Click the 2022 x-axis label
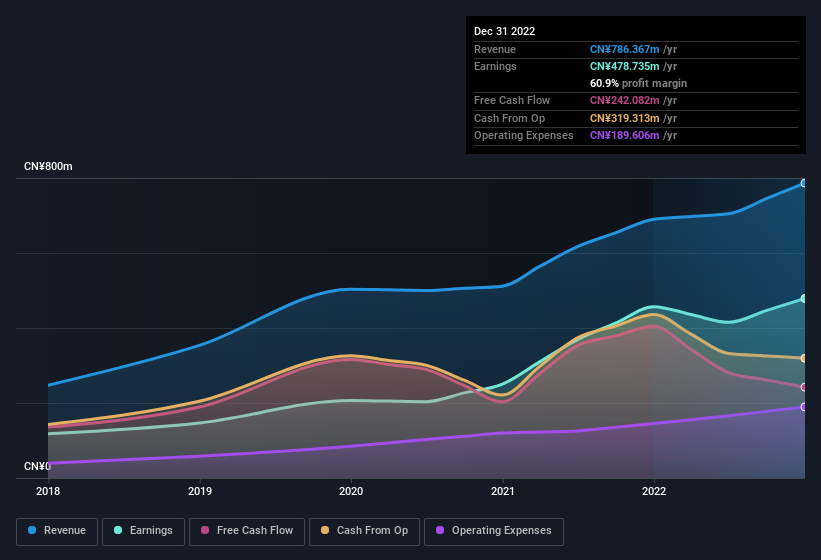 click(654, 491)
